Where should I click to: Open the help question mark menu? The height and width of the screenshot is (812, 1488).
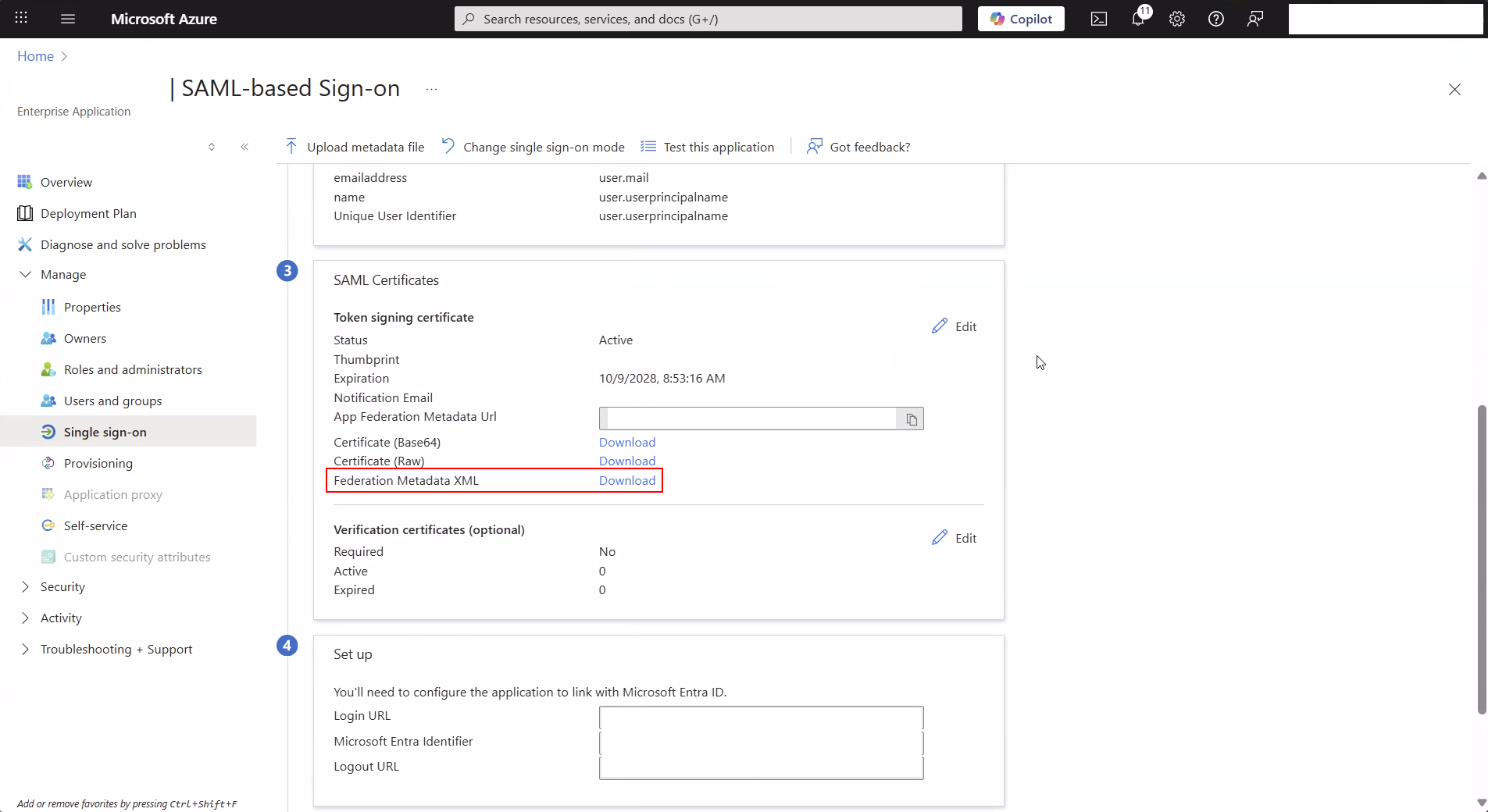[1216, 19]
